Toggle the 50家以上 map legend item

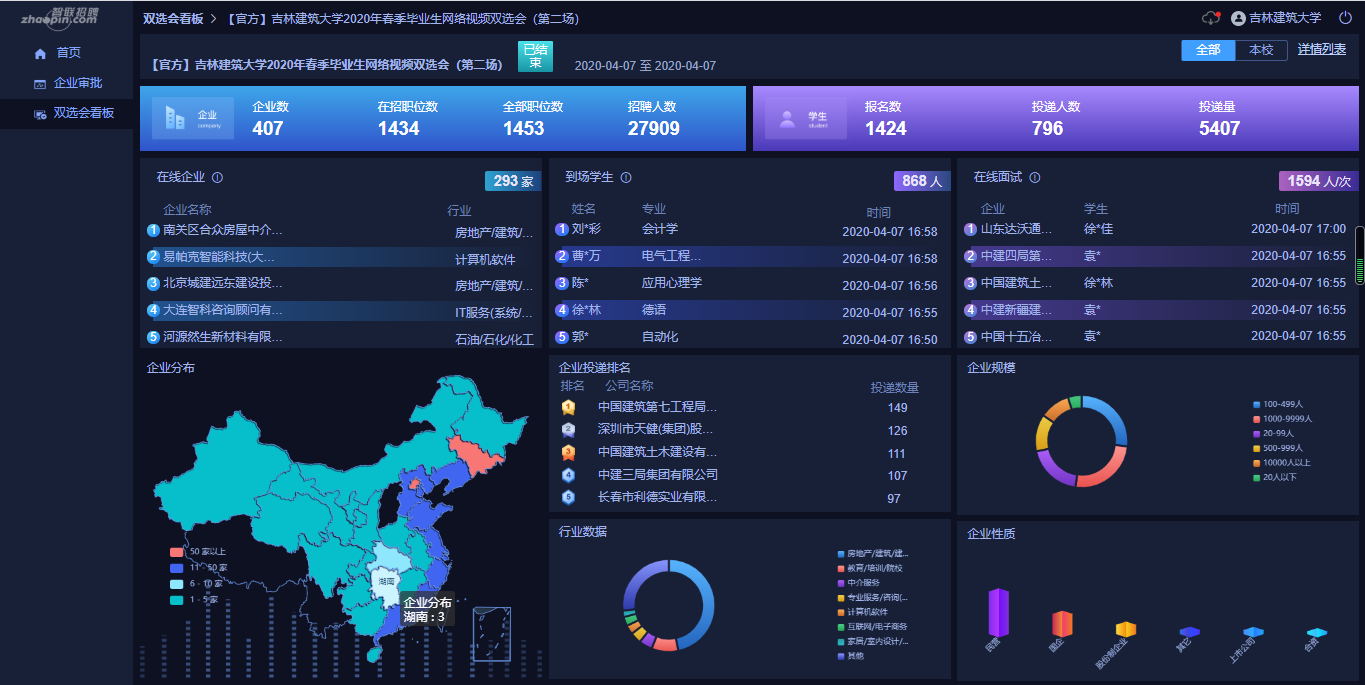coord(199,552)
